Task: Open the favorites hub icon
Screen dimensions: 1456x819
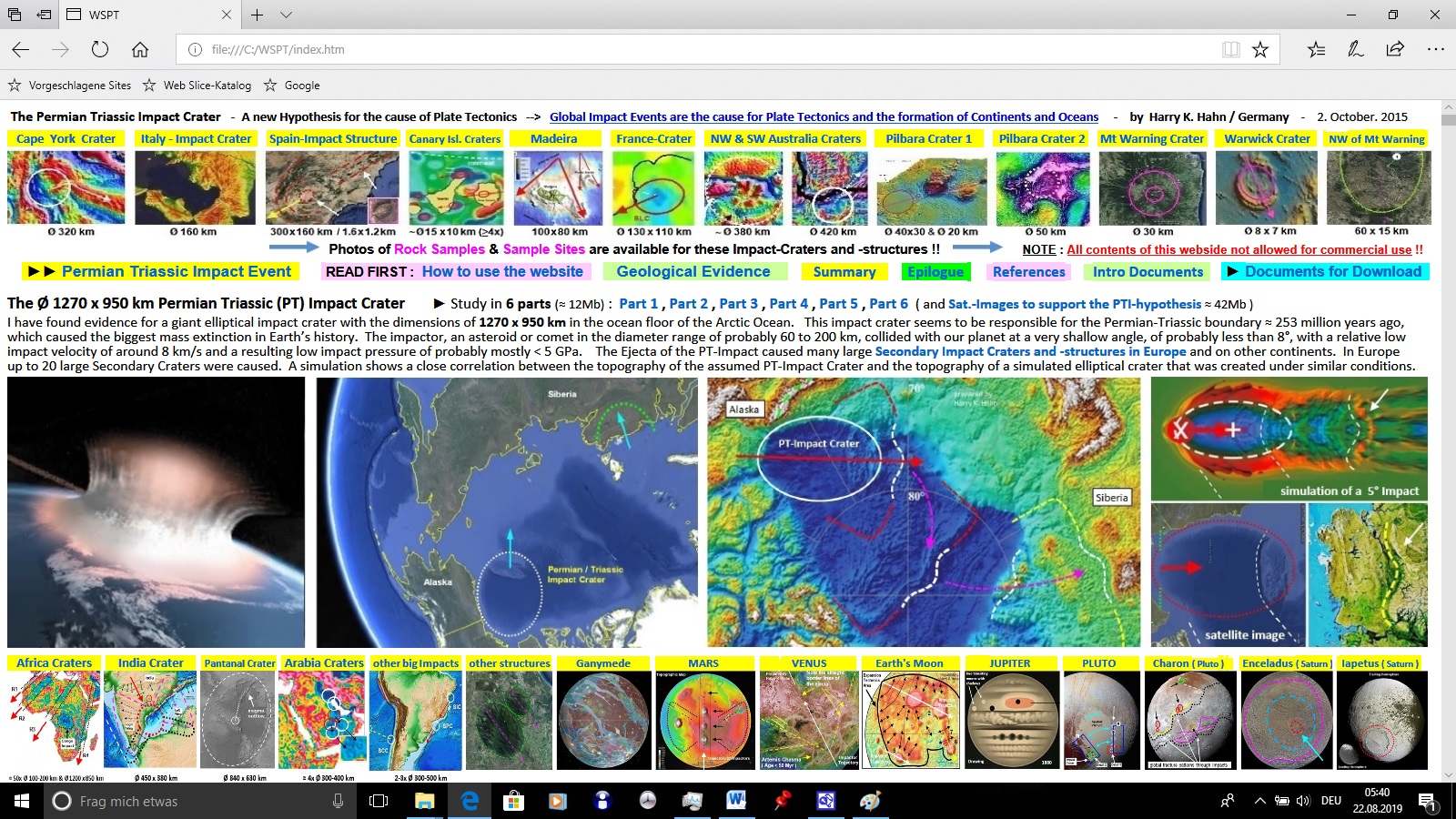Action: click(x=1316, y=49)
